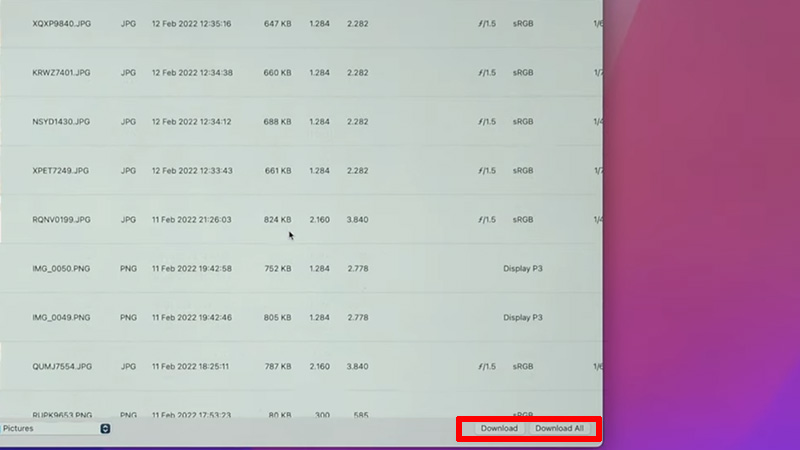Screen dimensions: 800x450
Task: Click the 661 KB file size
Action: (x=278, y=171)
